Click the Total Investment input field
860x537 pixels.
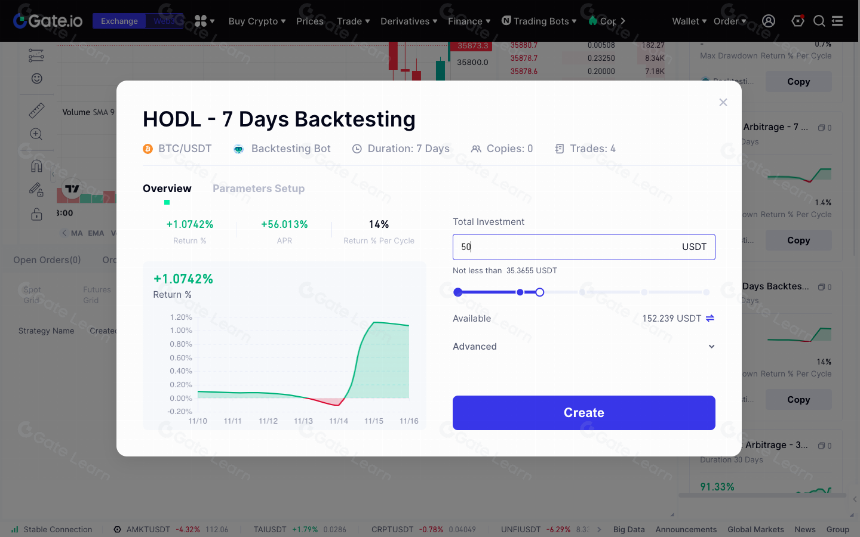coord(584,247)
